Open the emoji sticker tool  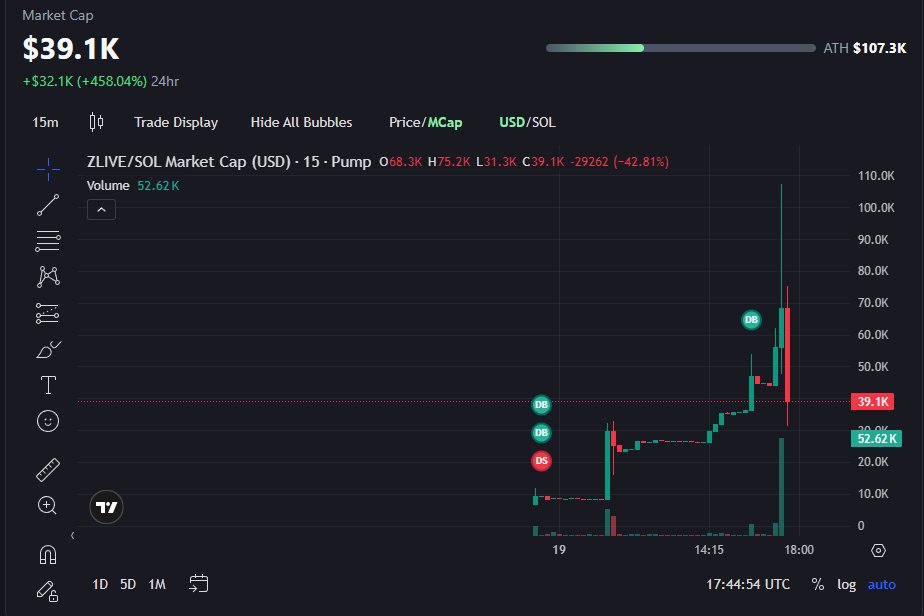click(x=47, y=421)
